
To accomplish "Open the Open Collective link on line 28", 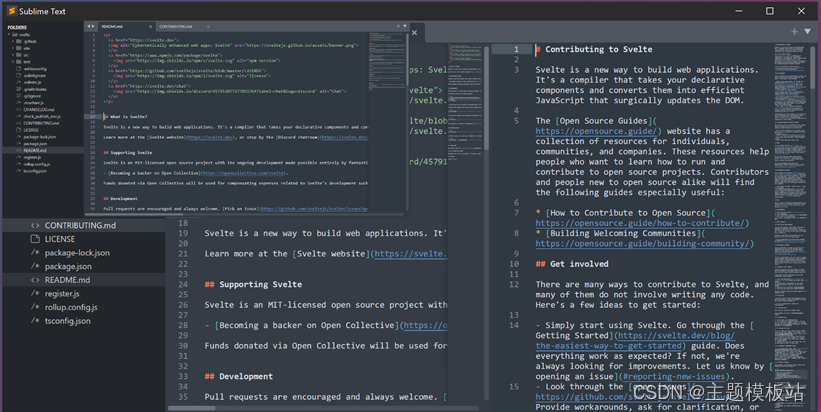I will click(x=425, y=326).
